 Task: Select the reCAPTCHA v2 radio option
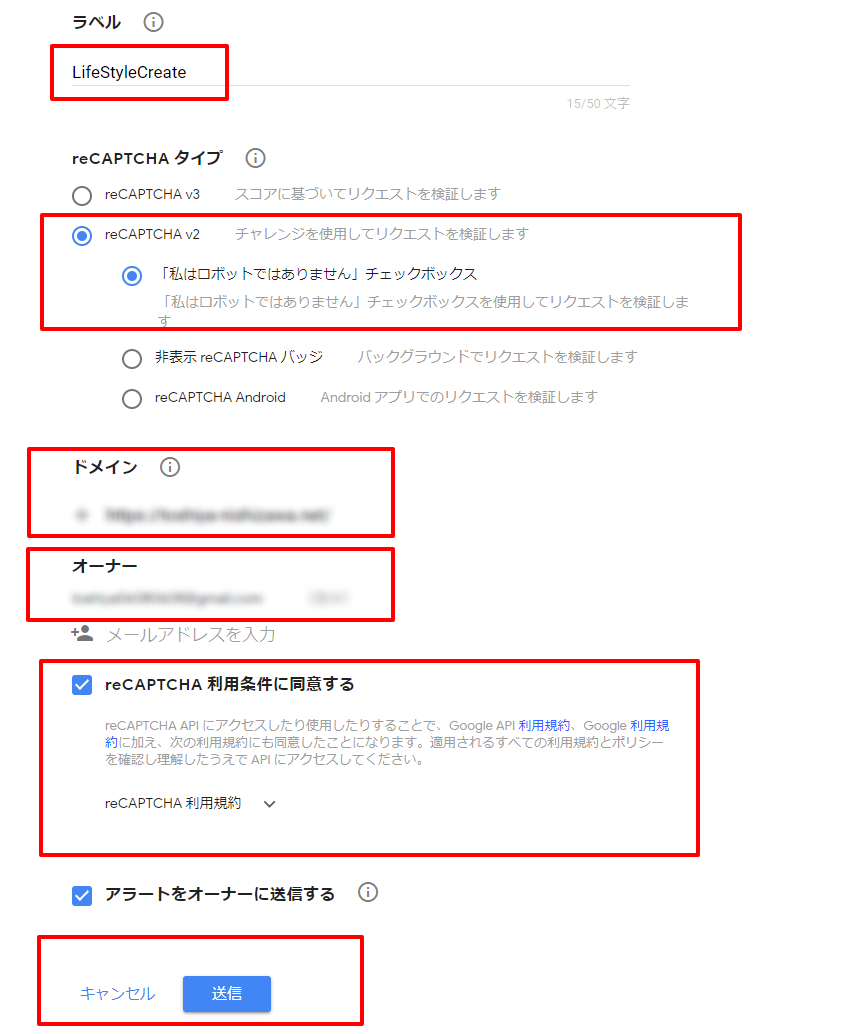[x=82, y=236]
